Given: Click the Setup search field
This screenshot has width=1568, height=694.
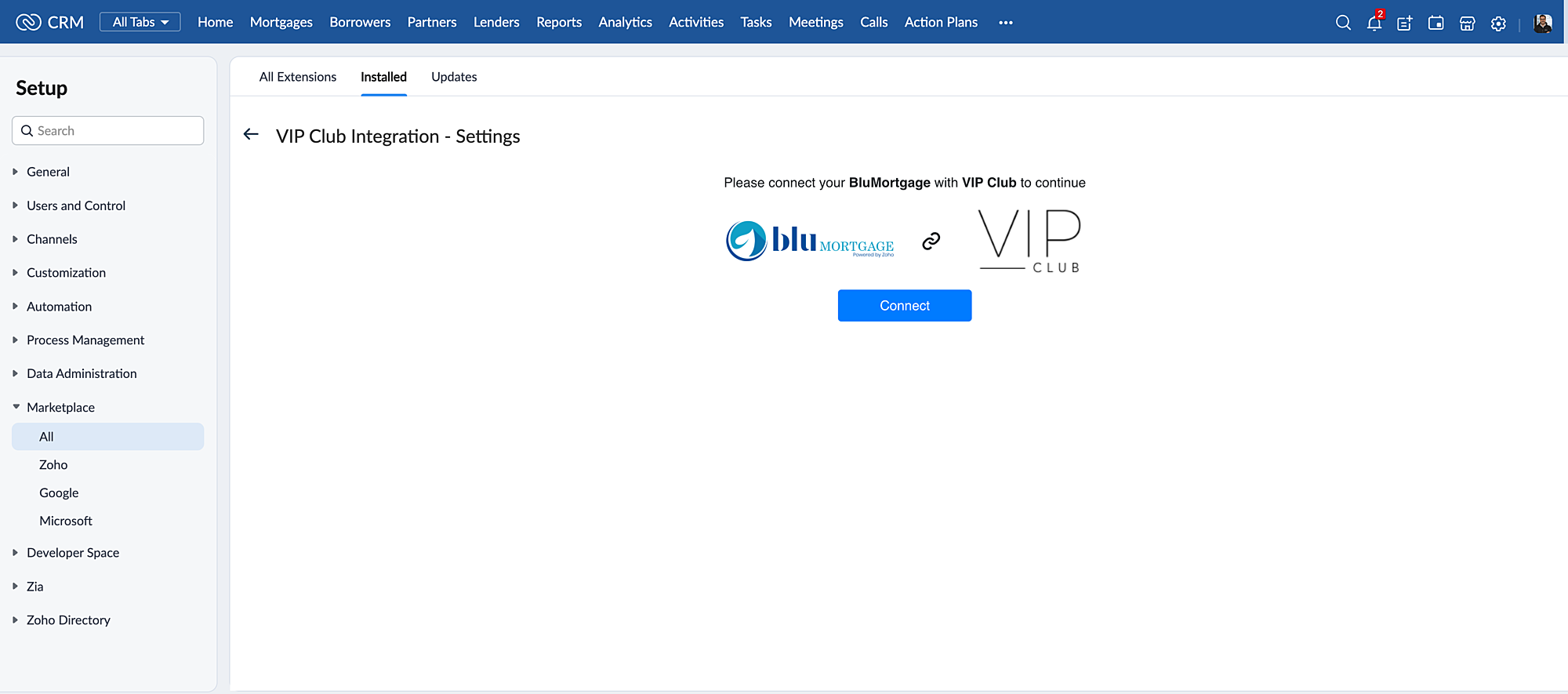Looking at the screenshot, I should point(108,131).
